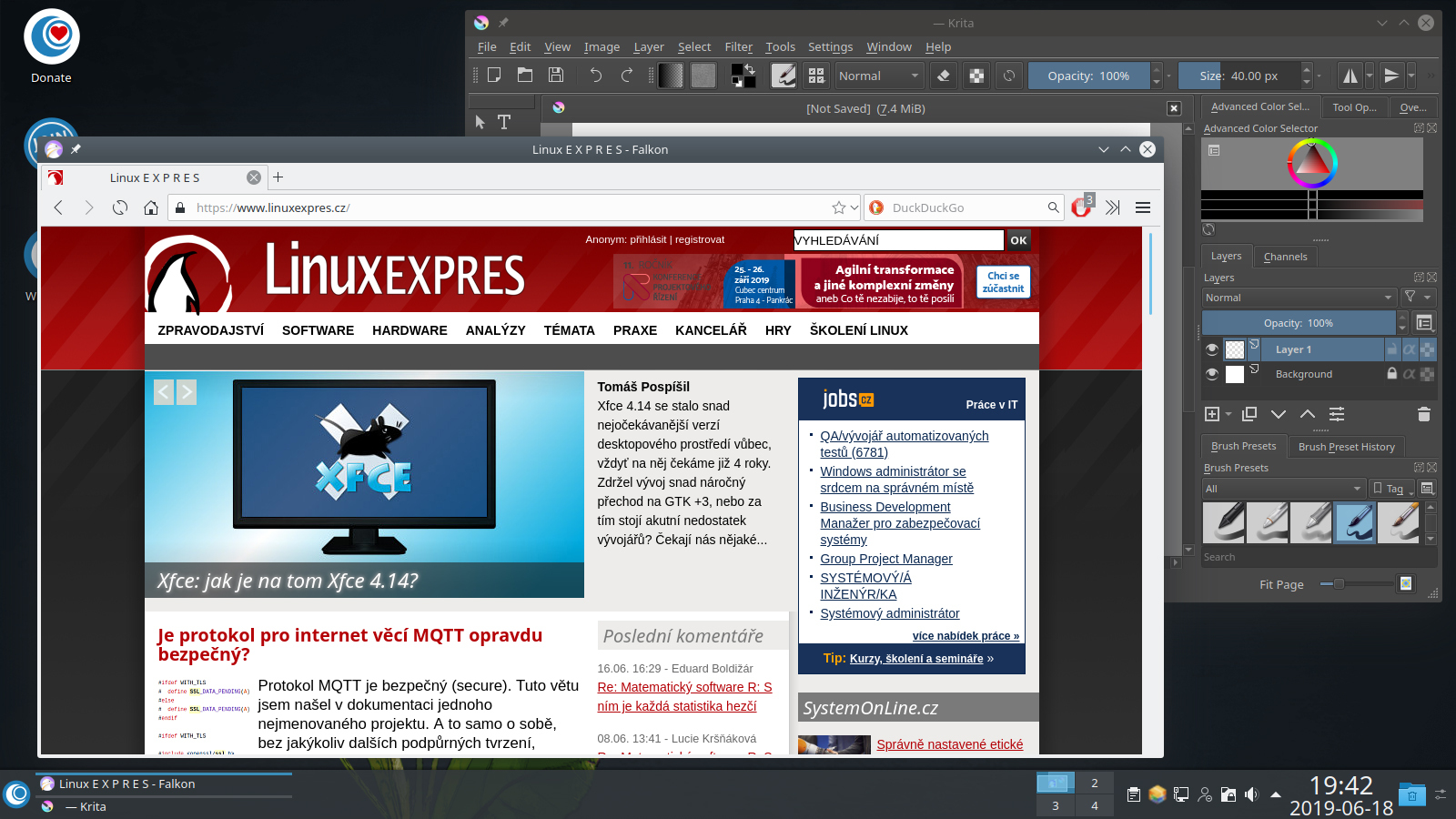Viewport: 1456px width, 819px height.
Task: Toggle preserve alpha in Krita toolbar
Action: click(976, 76)
